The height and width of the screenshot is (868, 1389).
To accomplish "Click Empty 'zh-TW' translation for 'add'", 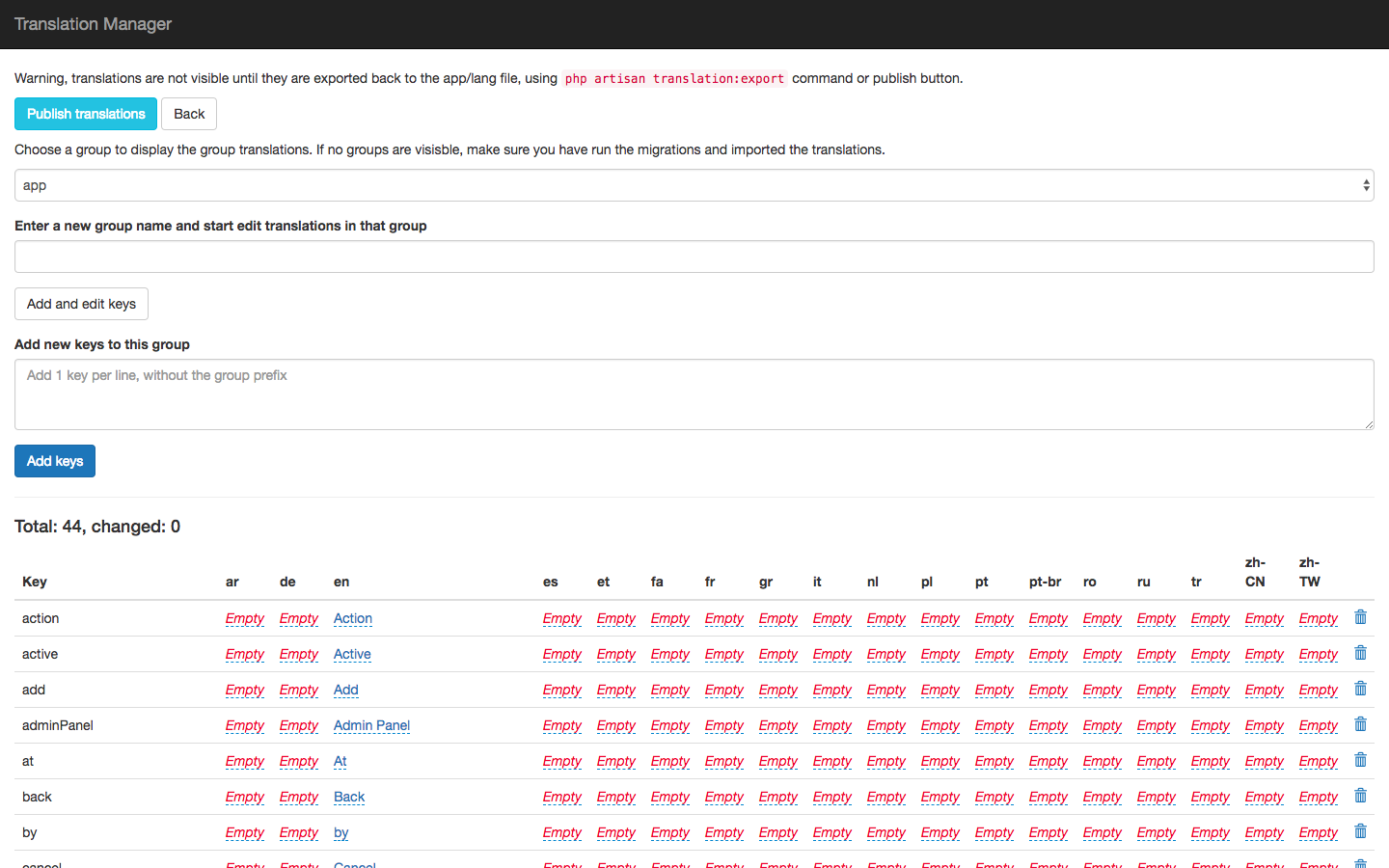I will [1318, 690].
